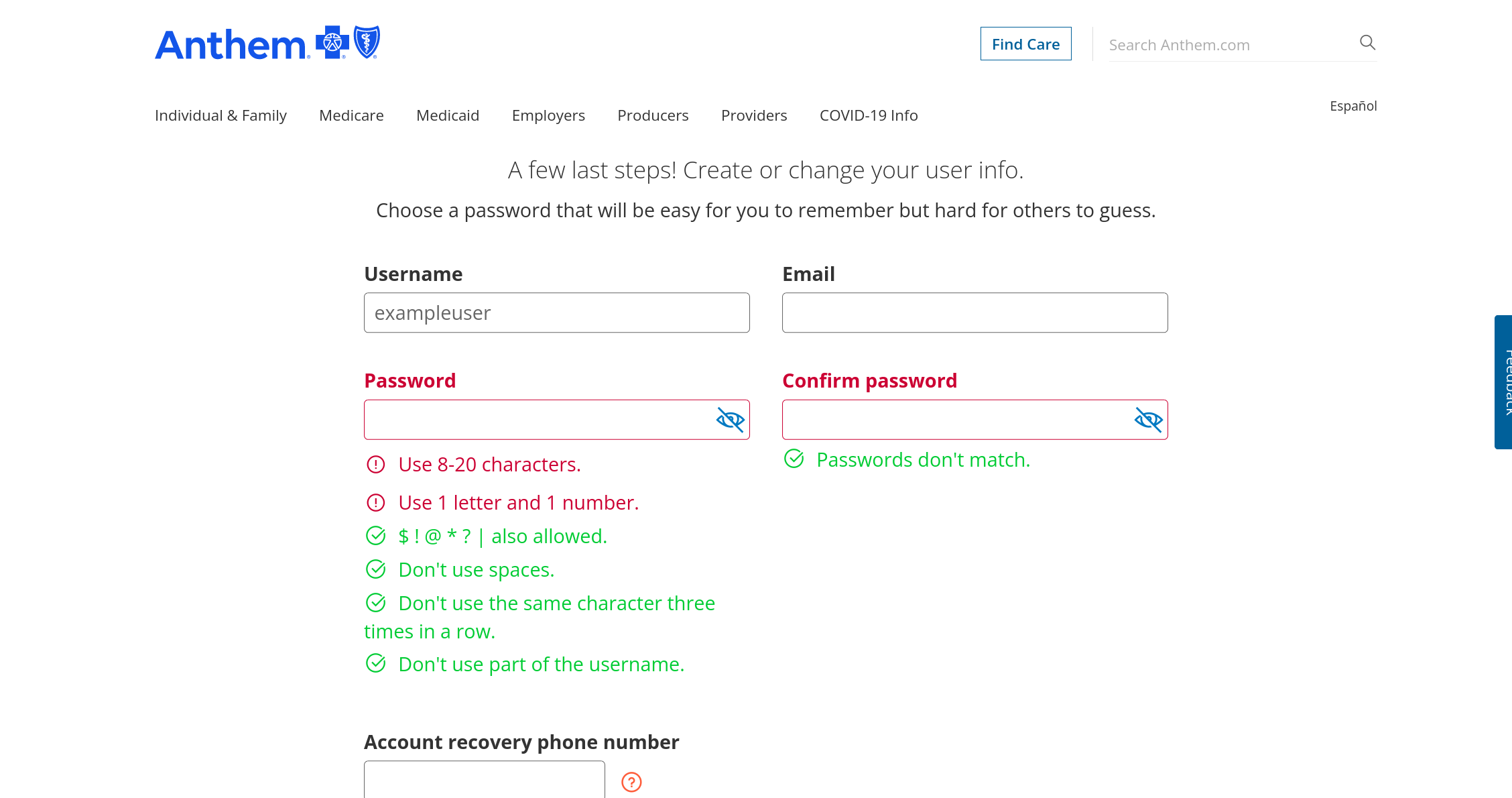Click phone number help question icon

click(x=631, y=782)
